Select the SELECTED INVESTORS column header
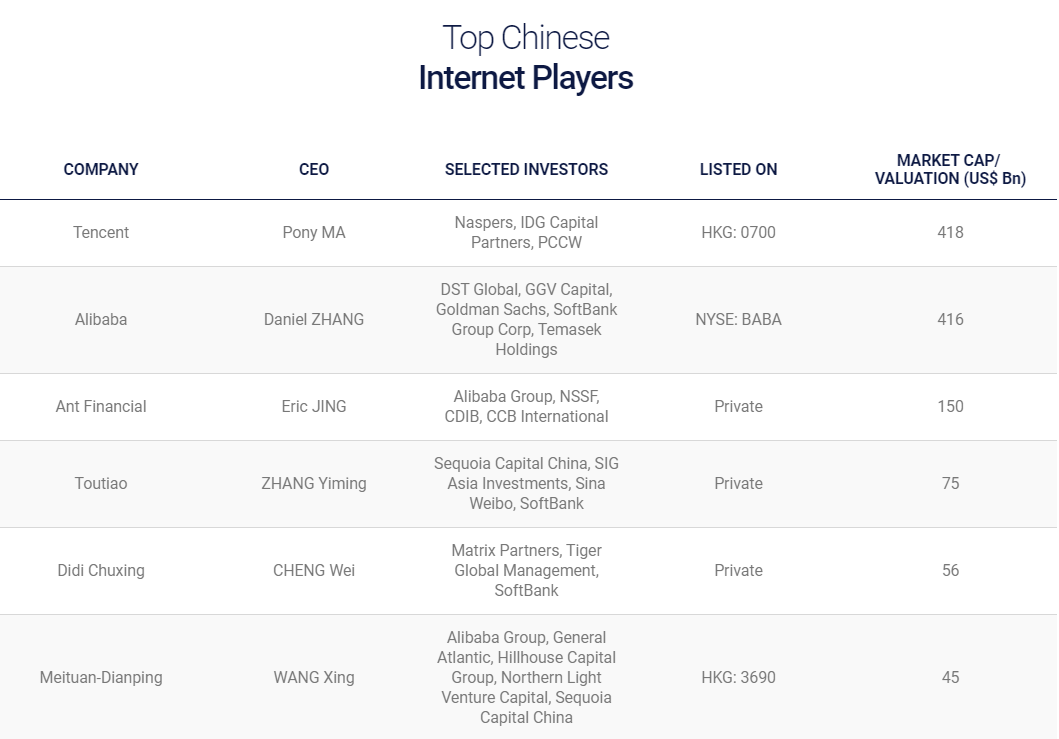This screenshot has width=1059, height=739. [x=526, y=170]
